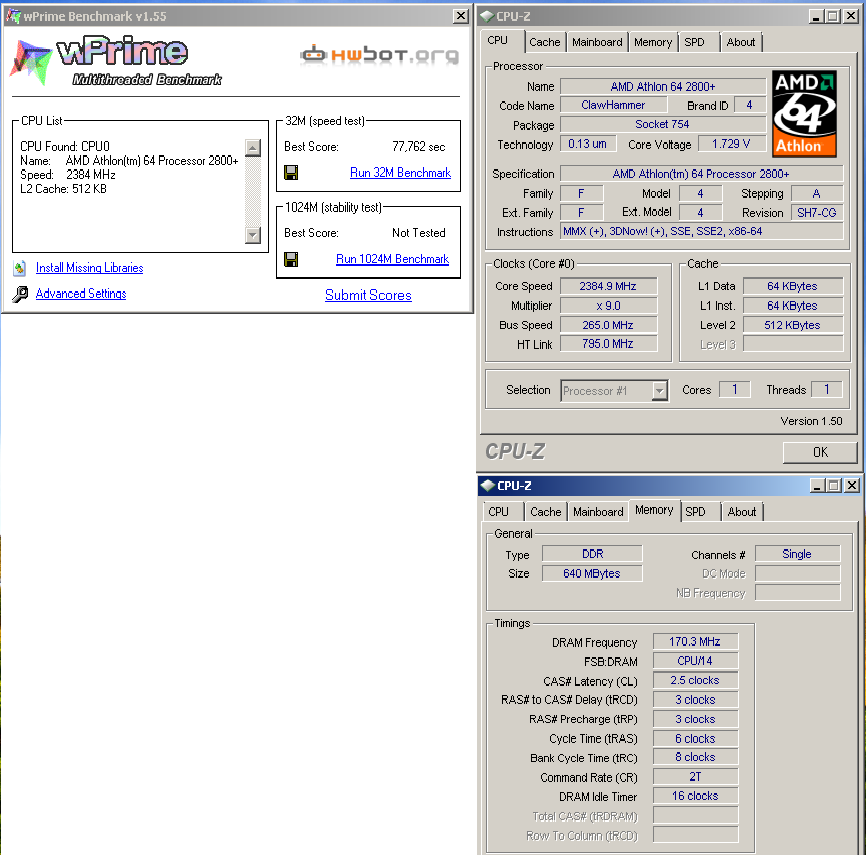The image size is (866, 855).
Task: Switch to Mainboard tab in lower CPU-Z
Action: (x=598, y=512)
